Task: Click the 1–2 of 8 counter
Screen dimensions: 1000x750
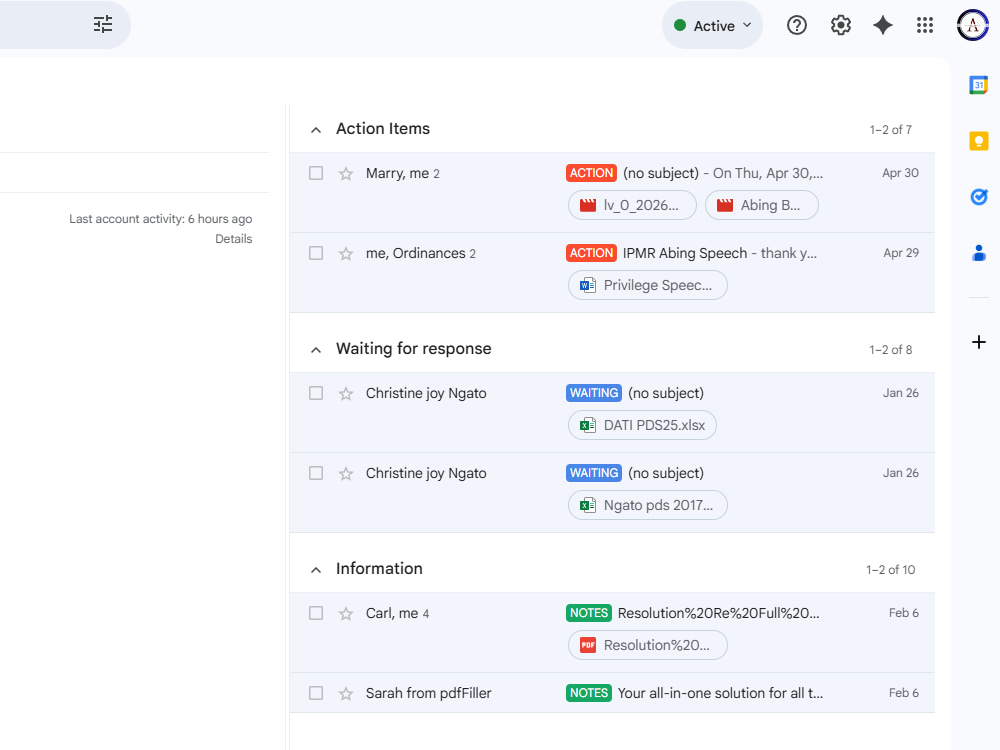Action: tap(890, 350)
